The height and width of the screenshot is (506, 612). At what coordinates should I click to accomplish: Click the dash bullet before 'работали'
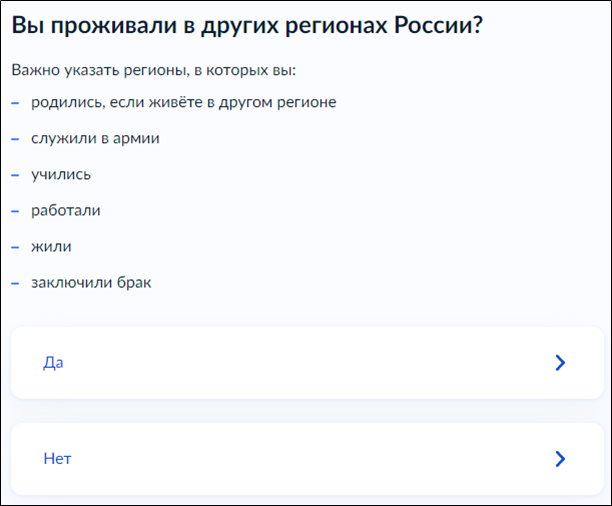pyautogui.click(x=16, y=211)
